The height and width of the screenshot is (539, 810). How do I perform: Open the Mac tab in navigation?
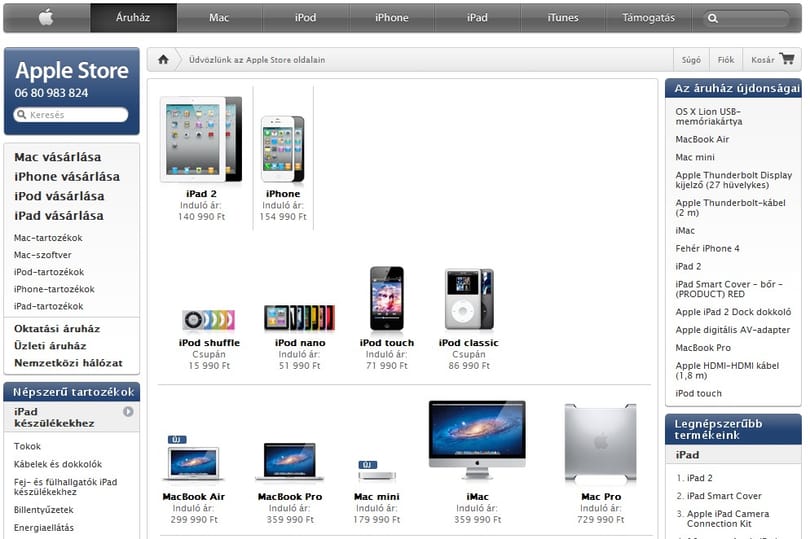point(220,18)
